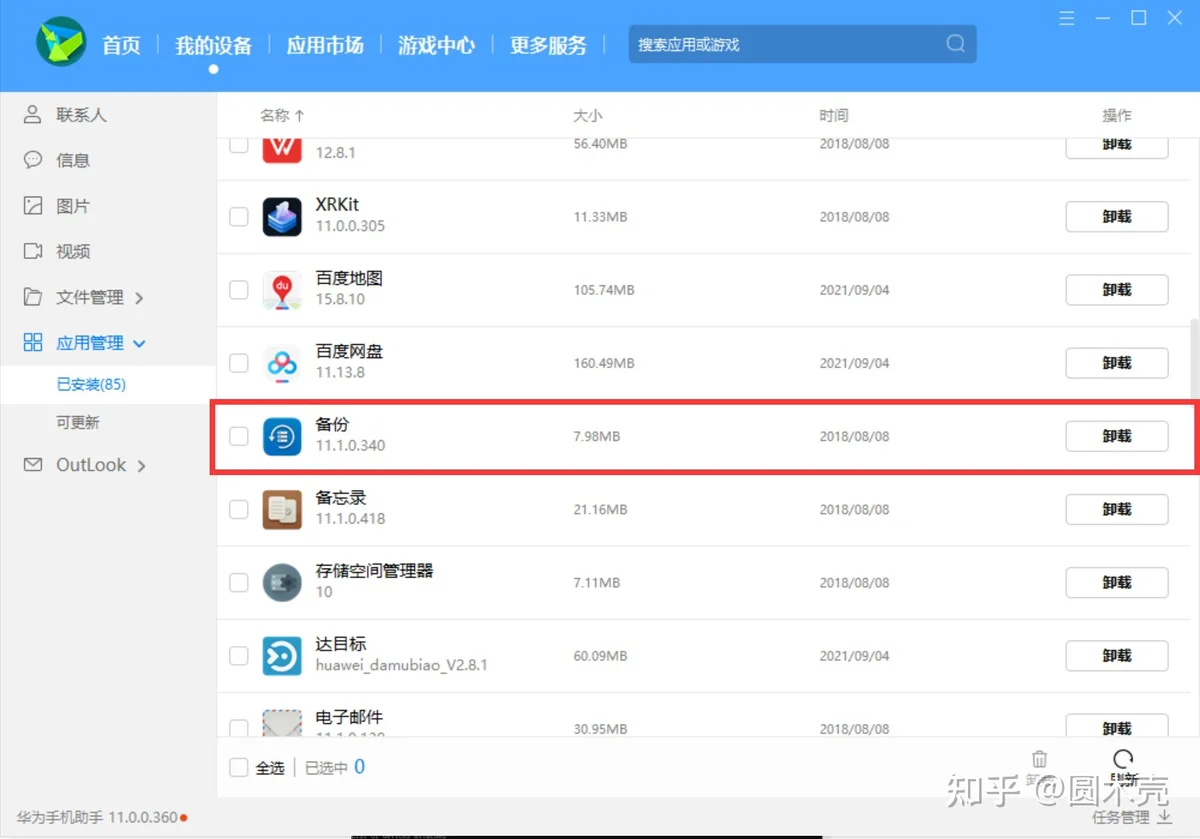Click the 任务管理 label
The height and width of the screenshot is (839, 1200).
[1121, 817]
